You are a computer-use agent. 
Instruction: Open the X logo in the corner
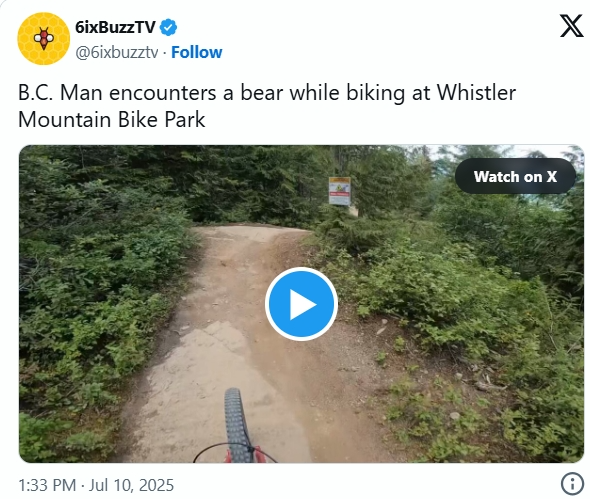point(571,26)
